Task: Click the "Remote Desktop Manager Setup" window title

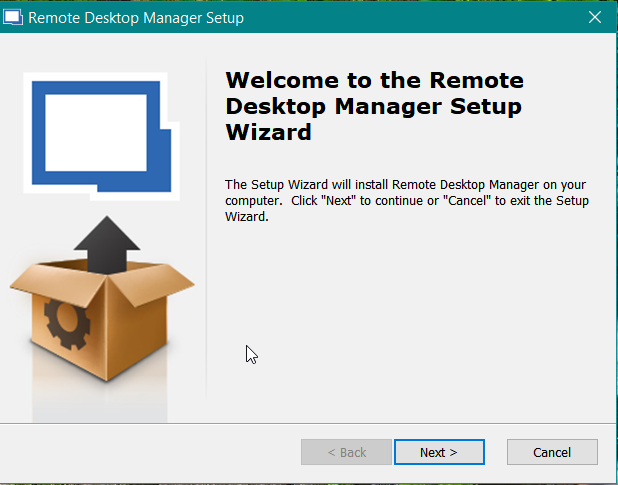Action: [x=136, y=18]
